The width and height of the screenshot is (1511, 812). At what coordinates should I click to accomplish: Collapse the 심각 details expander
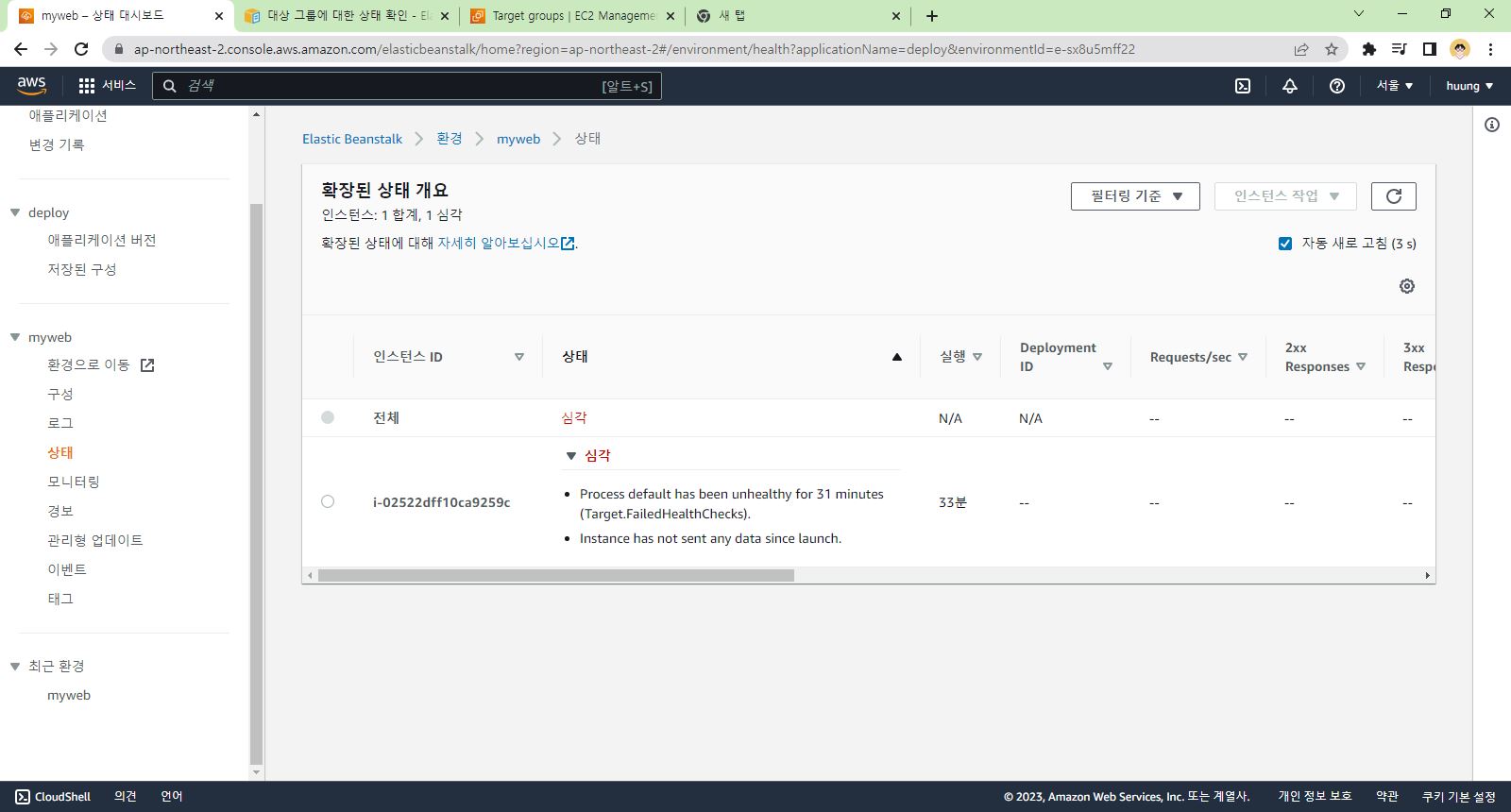[x=570, y=456]
